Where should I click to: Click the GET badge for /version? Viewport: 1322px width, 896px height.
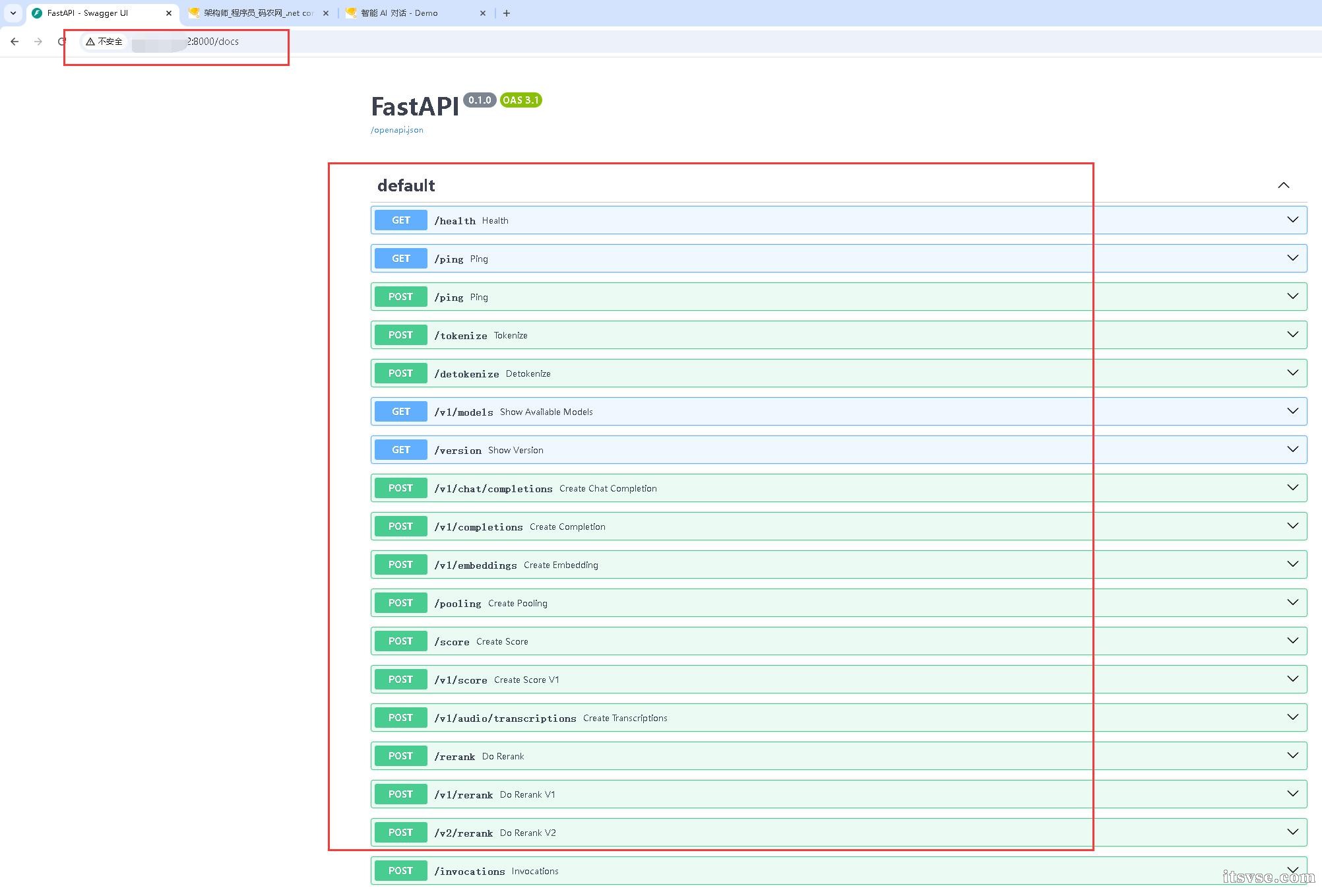click(401, 450)
